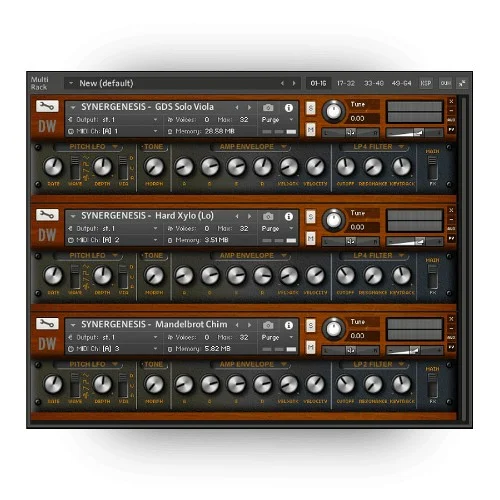
Task: Minimize the GDS Solo Viola instrument header
Action: pyautogui.click(x=451, y=110)
